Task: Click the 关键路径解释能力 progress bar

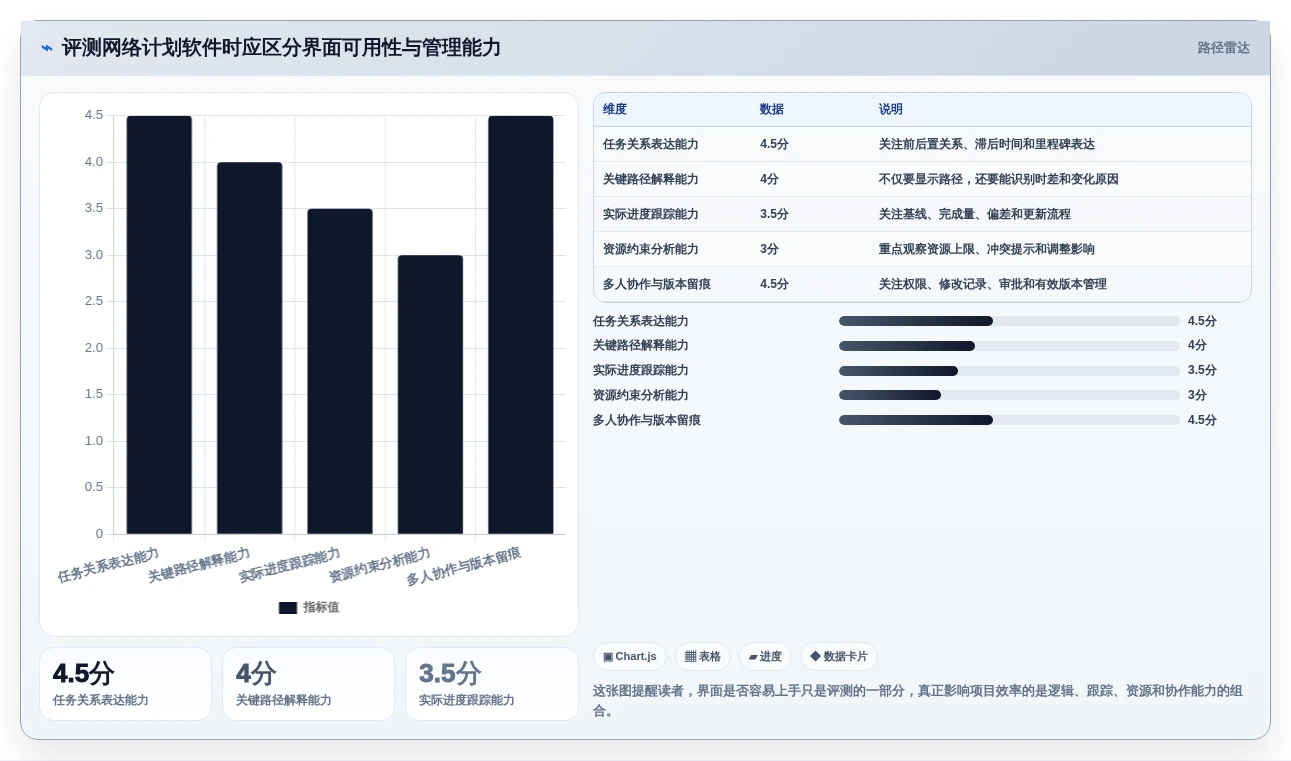Action: tap(1009, 346)
